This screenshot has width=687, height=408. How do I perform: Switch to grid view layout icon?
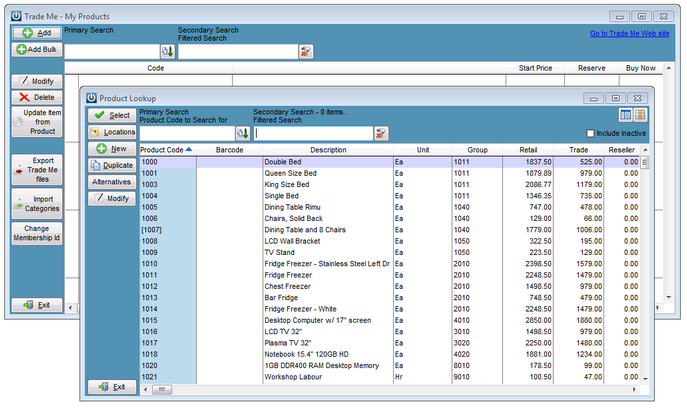(640, 115)
